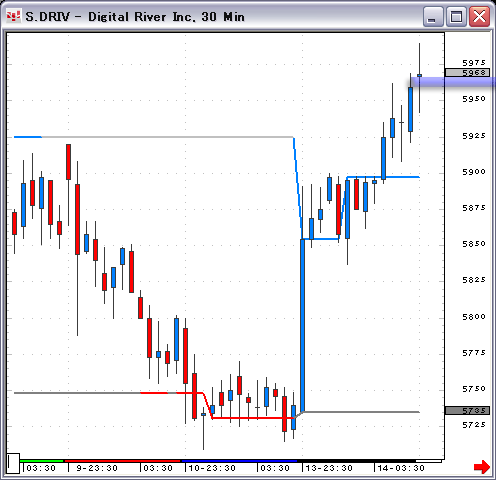Select the 5735 price marker

pyautogui.click(x=467, y=411)
